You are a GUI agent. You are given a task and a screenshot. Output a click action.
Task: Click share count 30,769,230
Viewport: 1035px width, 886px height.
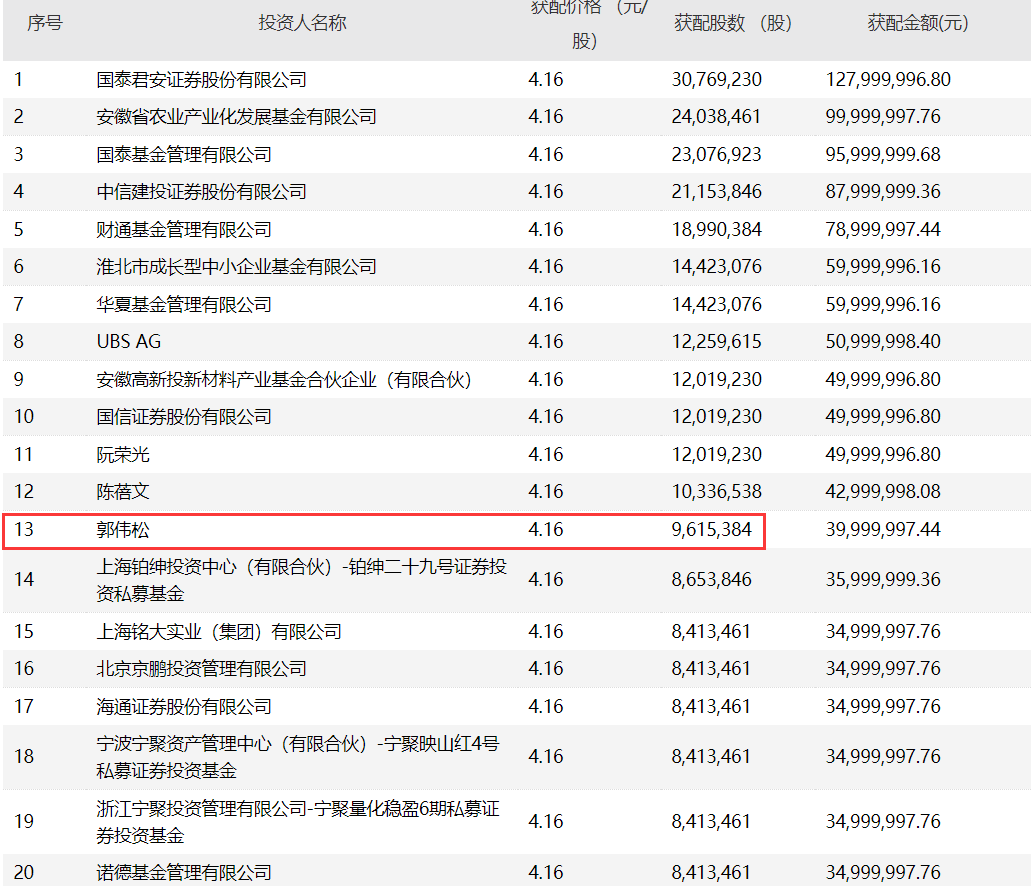[716, 80]
